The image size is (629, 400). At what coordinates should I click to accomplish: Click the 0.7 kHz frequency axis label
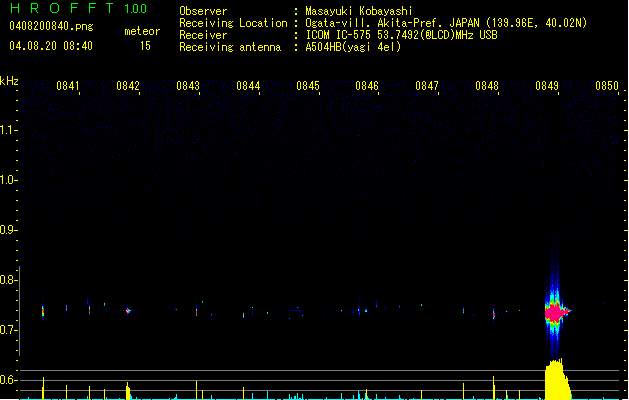pyautogui.click(x=8, y=330)
